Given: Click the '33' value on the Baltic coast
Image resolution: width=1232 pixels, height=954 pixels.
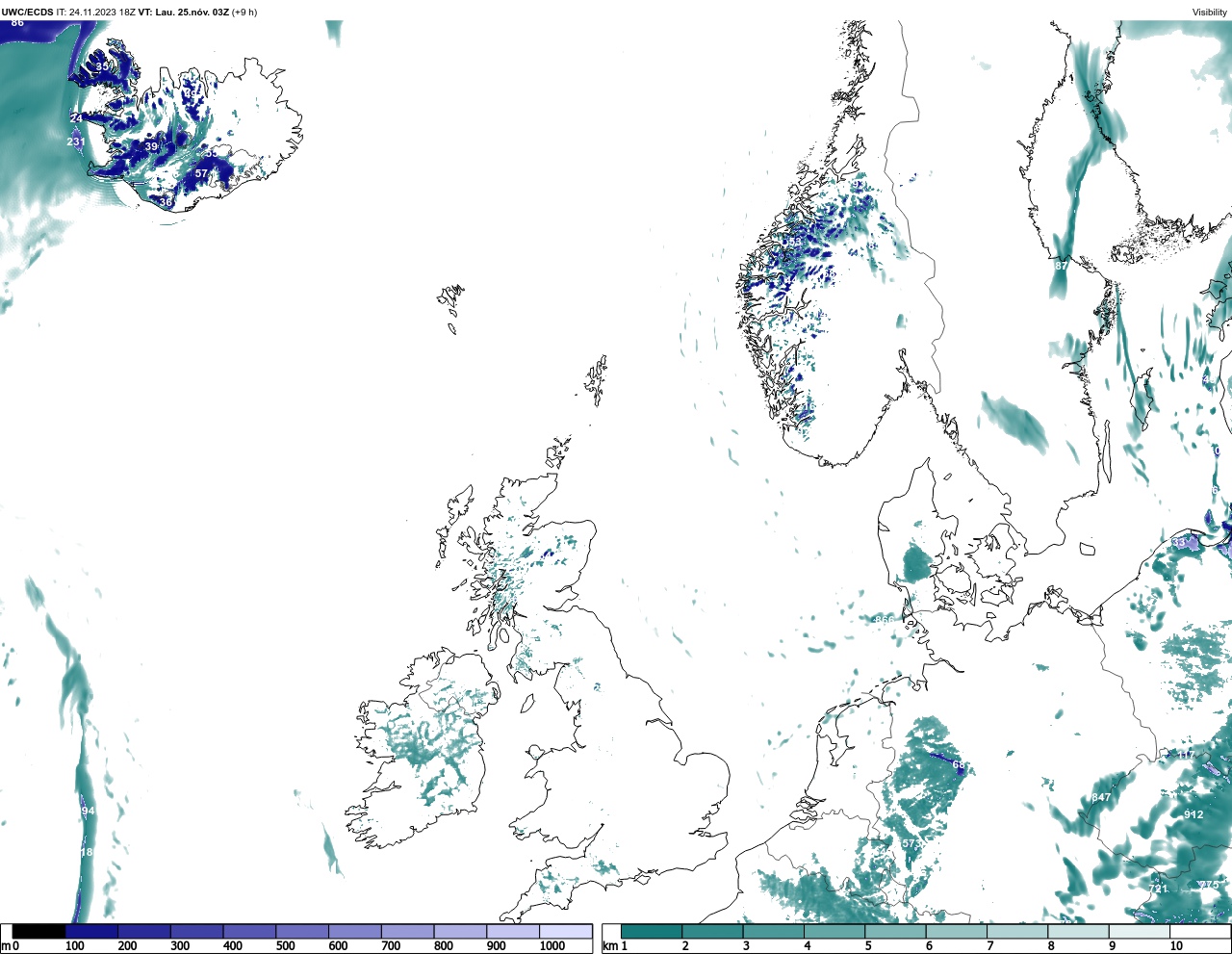Looking at the screenshot, I should [1179, 543].
